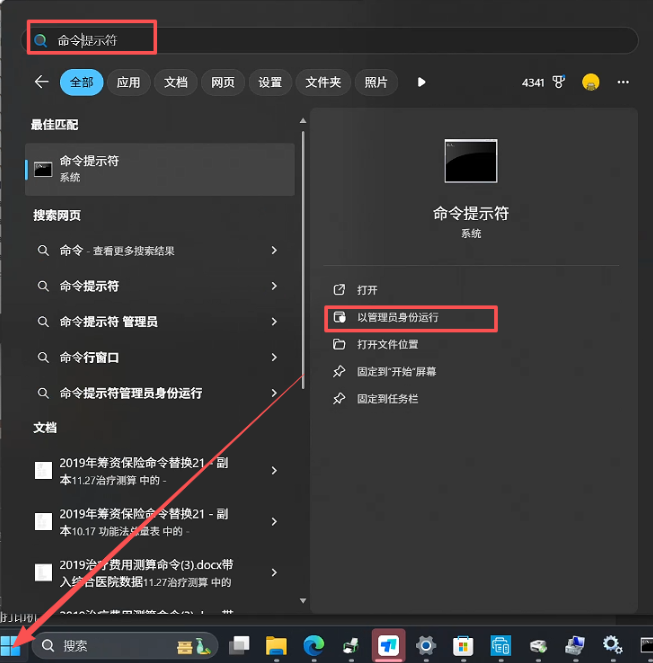This screenshot has width=653, height=663.
Task: Select the 全部 filter tab
Action: (82, 82)
